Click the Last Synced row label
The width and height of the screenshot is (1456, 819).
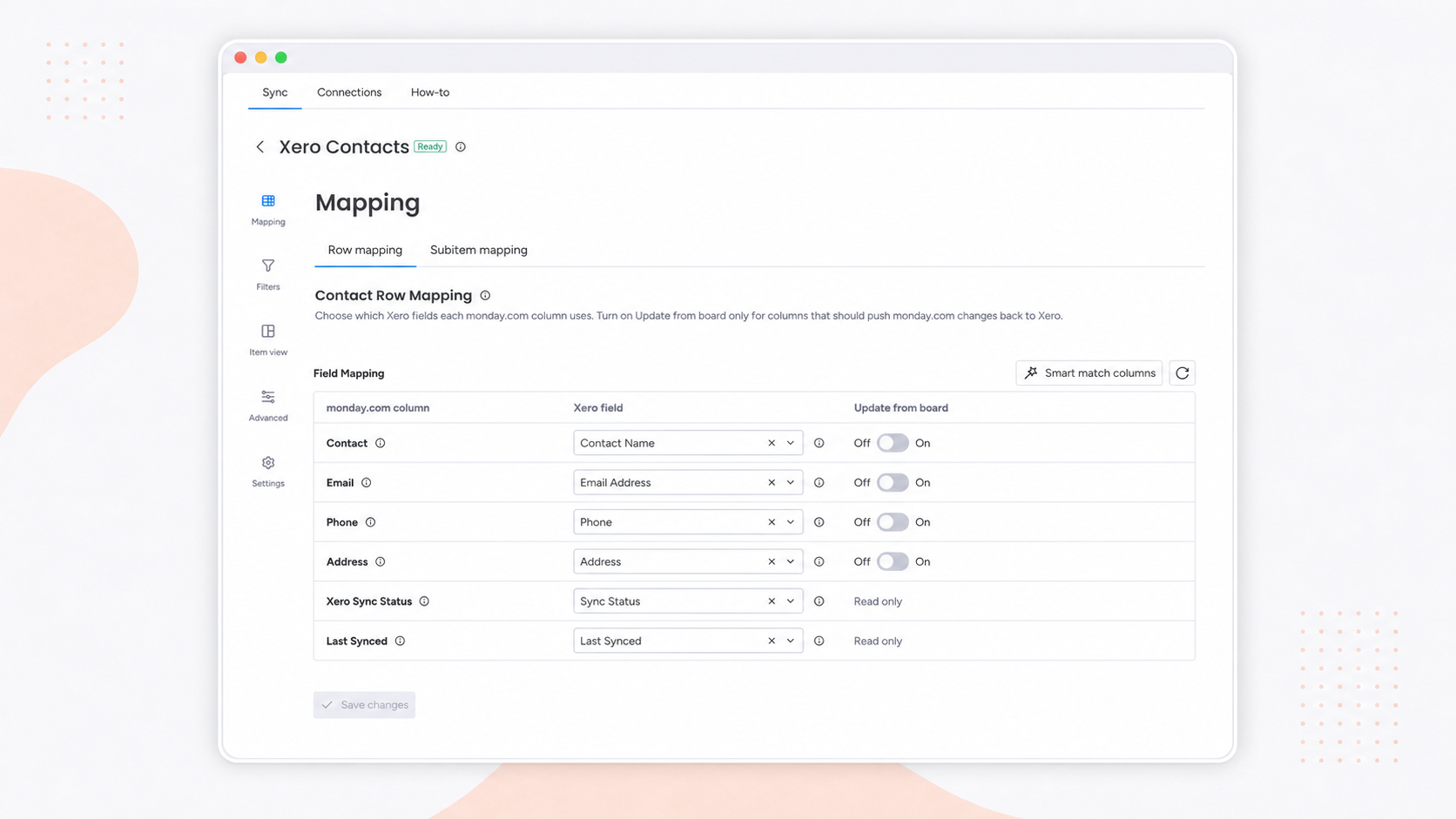[357, 641]
